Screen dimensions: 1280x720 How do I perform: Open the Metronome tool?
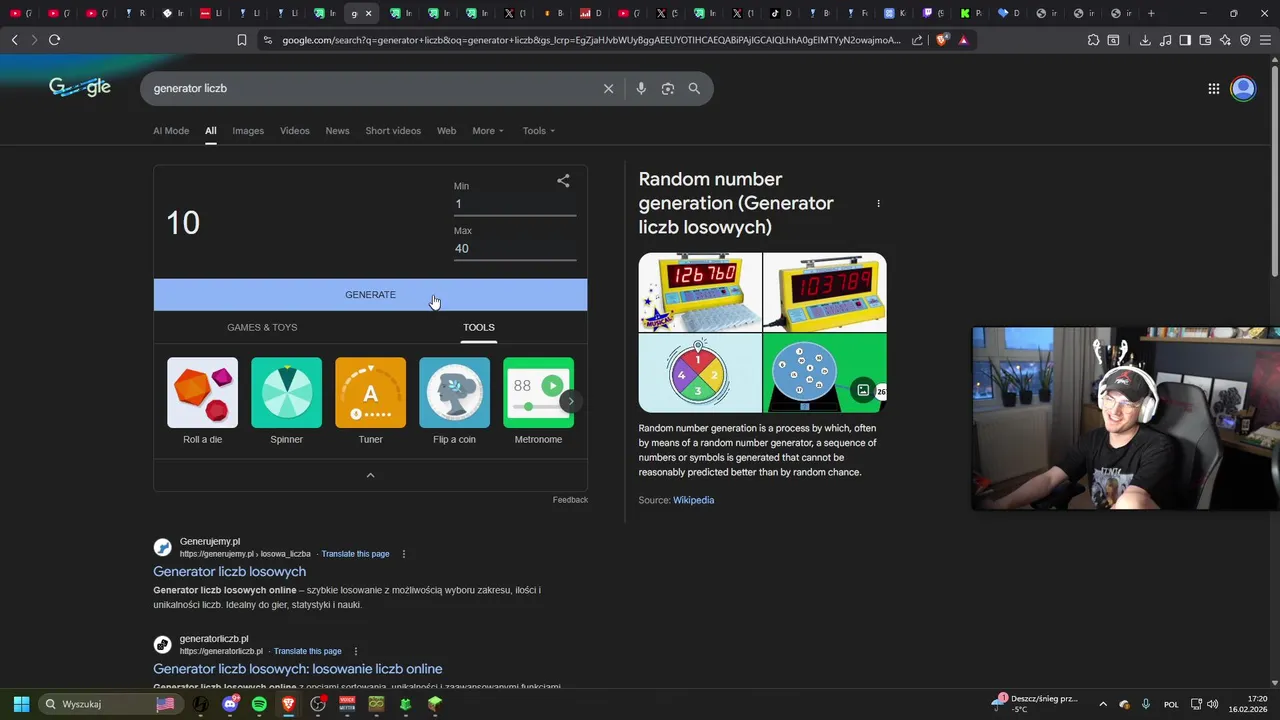[x=538, y=401]
